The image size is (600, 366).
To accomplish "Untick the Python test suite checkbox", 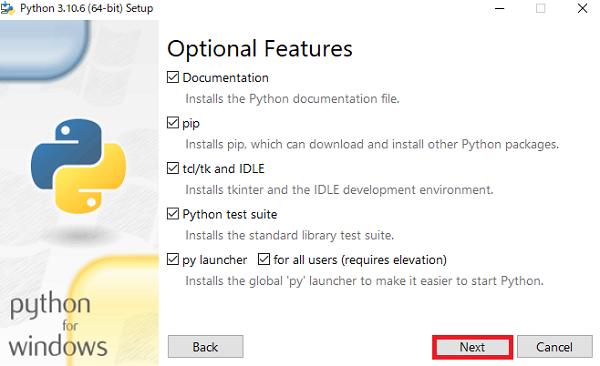I will 173,214.
